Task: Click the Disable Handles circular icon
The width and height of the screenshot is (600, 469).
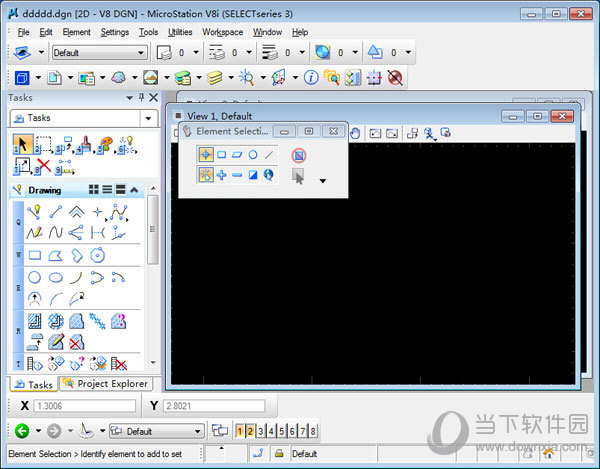Action: point(299,155)
